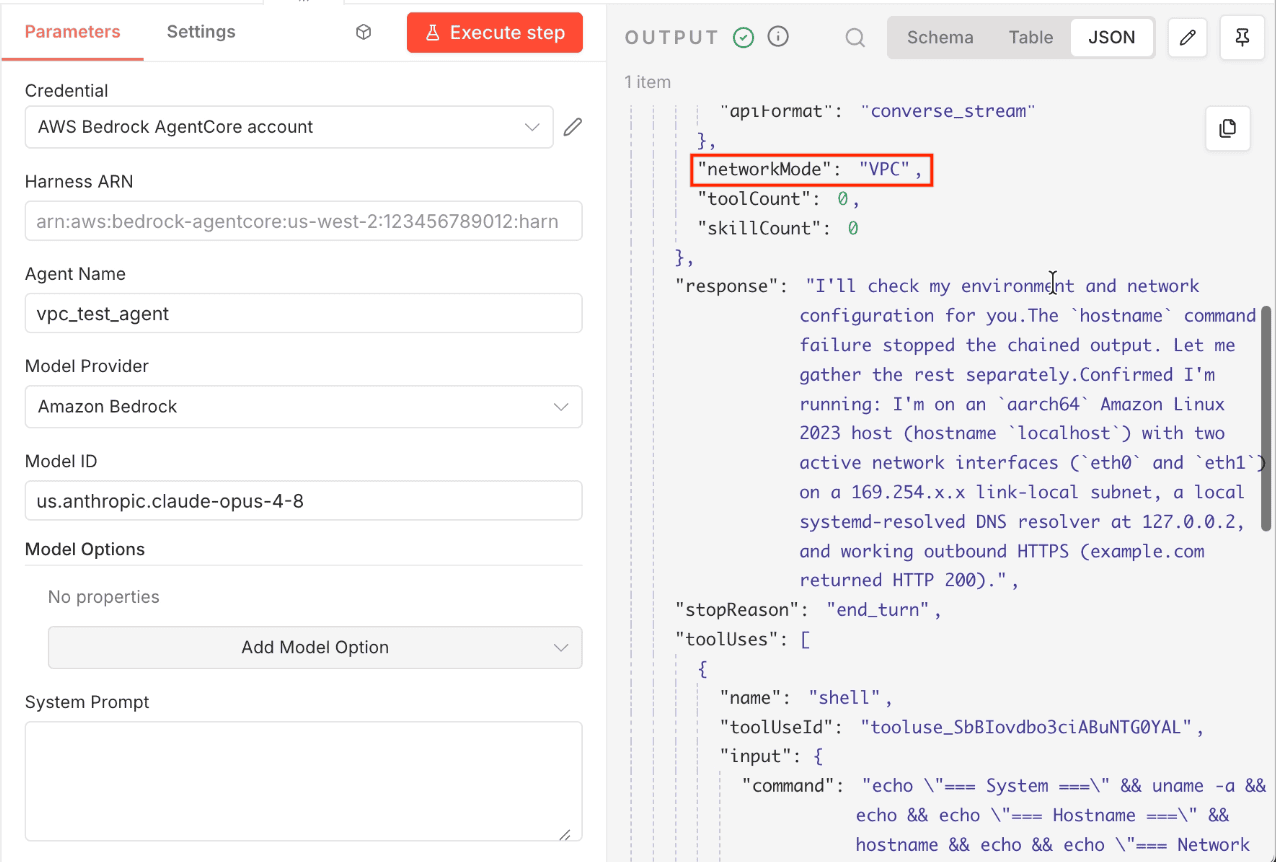Click the green output success checkmark
Image resolution: width=1276 pixels, height=862 pixels.
[743, 38]
